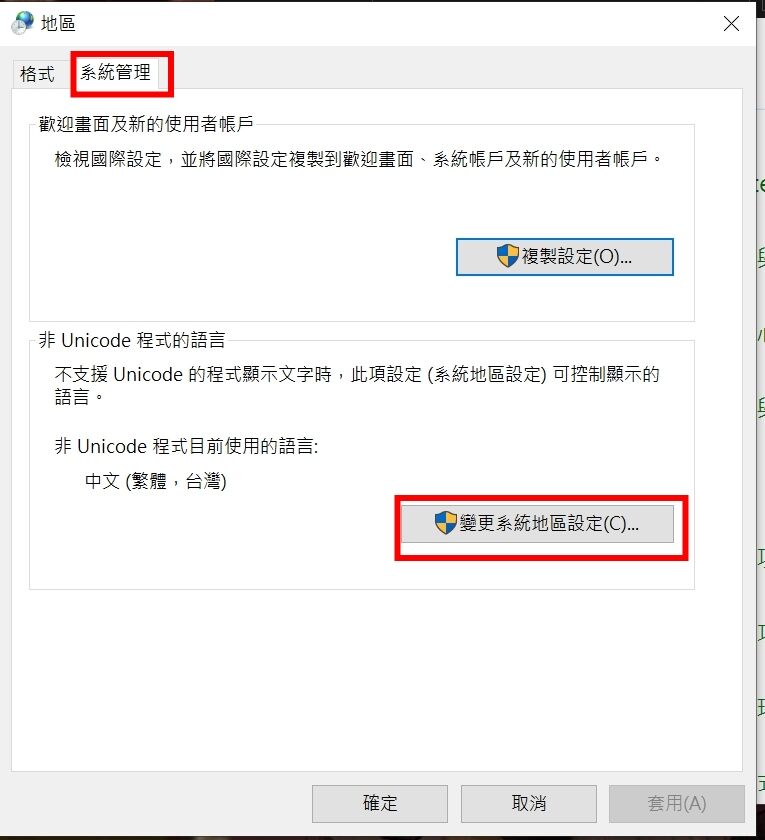Click the 中文 (繁體,台灣) language text
Image resolution: width=765 pixels, height=840 pixels.
(x=156, y=481)
